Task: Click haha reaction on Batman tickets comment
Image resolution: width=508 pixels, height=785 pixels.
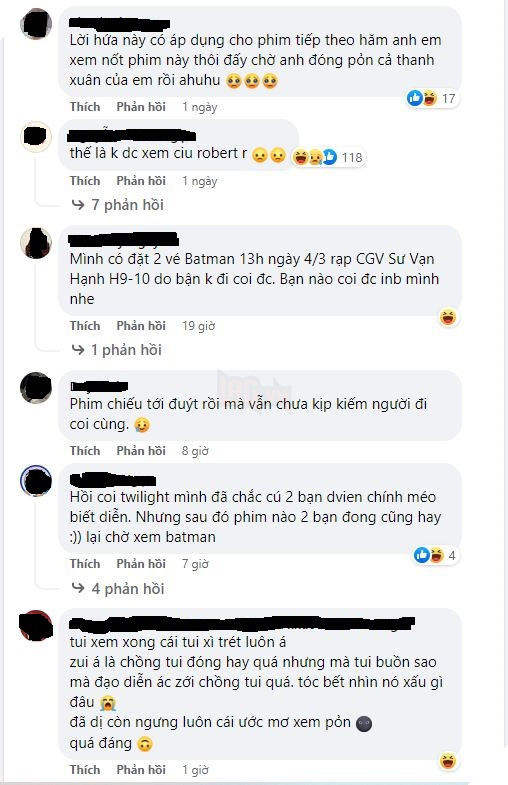Action: [447, 317]
